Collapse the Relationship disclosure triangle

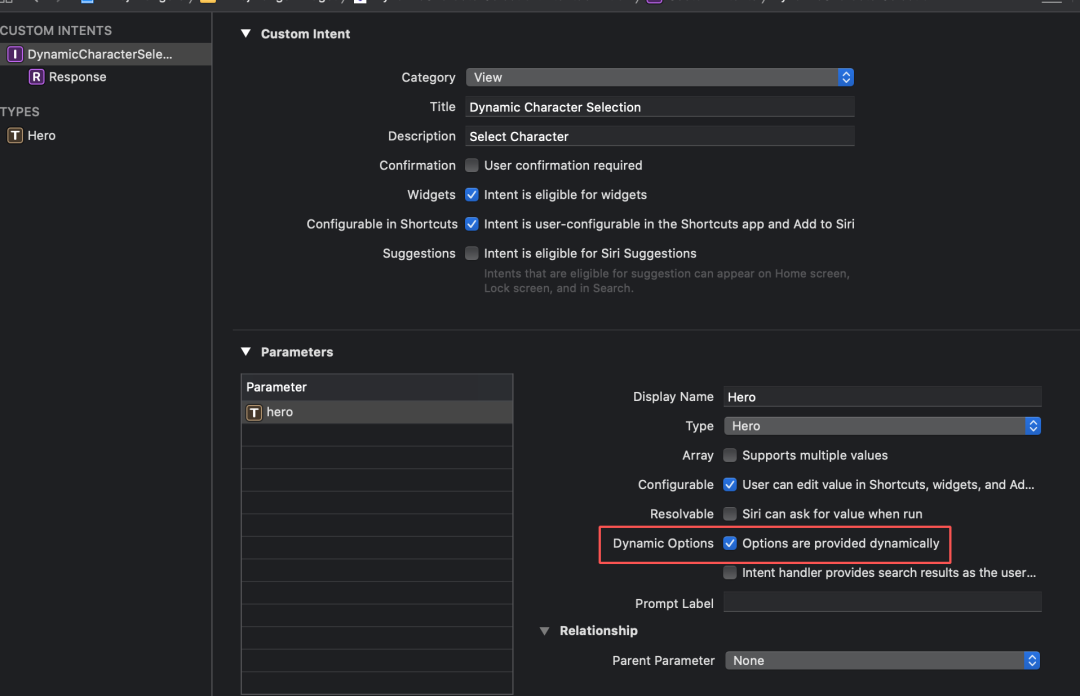click(545, 631)
